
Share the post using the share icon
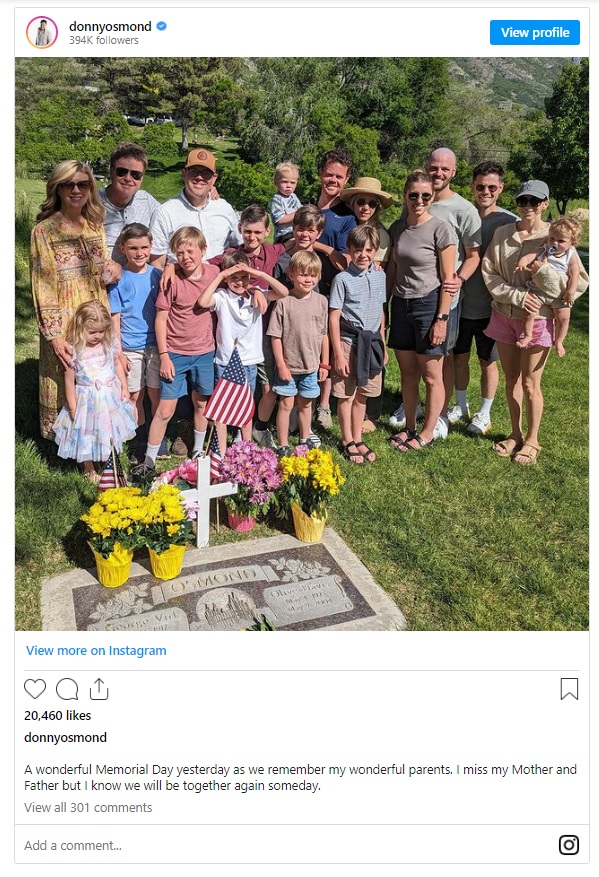pos(99,689)
